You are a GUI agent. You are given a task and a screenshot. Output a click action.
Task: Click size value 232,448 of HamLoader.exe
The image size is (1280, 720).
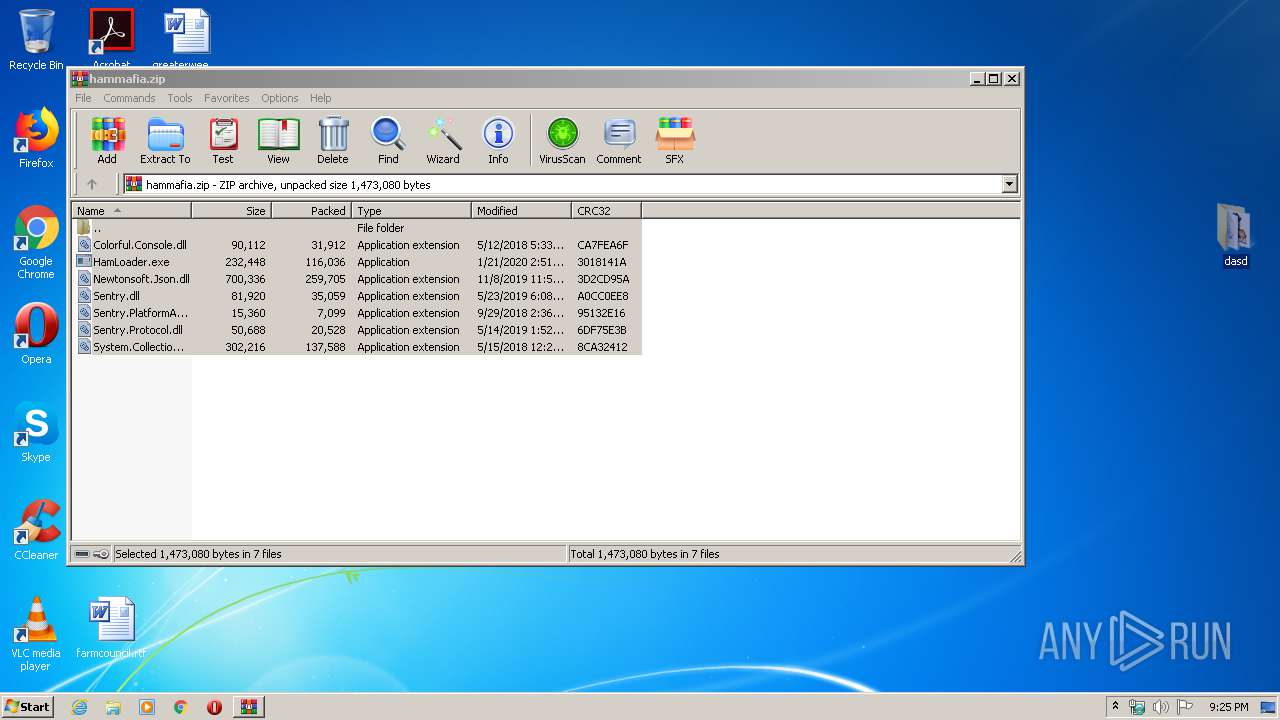coord(245,262)
